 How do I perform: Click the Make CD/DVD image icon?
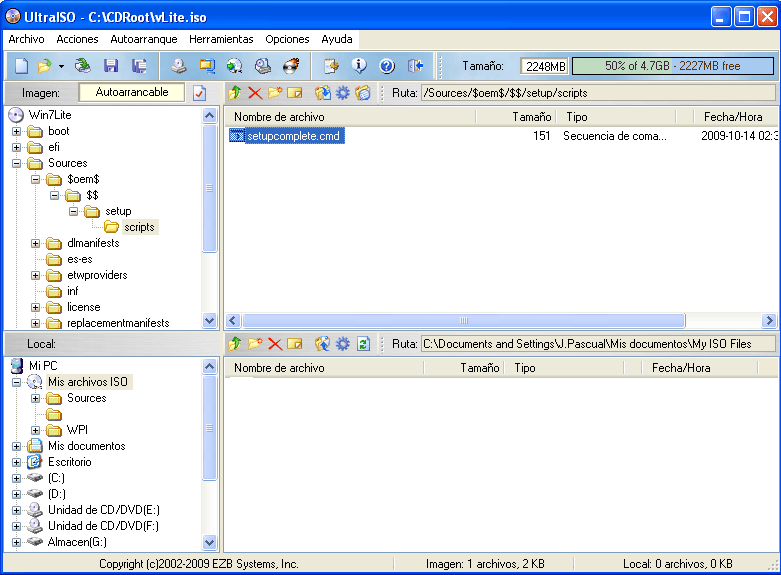pos(179,66)
